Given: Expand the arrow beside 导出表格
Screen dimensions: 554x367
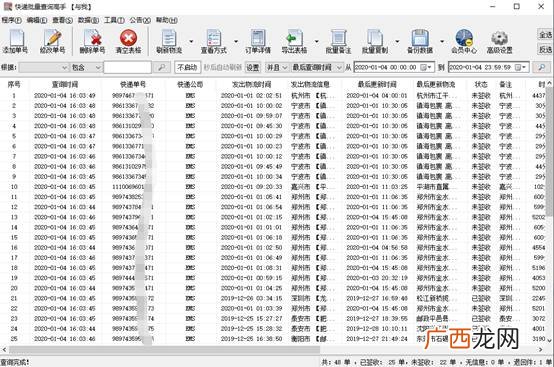Looking at the screenshot, I should (x=317, y=41).
